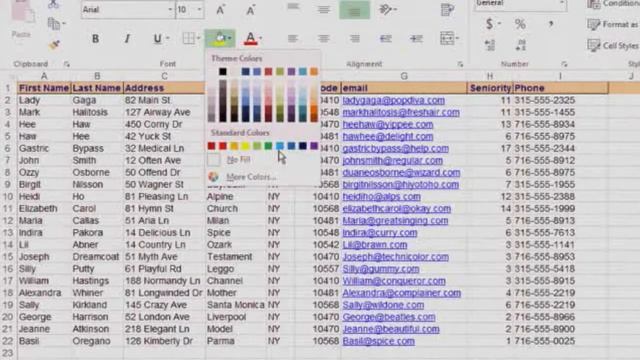Apply Accounting dollar number format
The image size is (640, 360).
489,24
